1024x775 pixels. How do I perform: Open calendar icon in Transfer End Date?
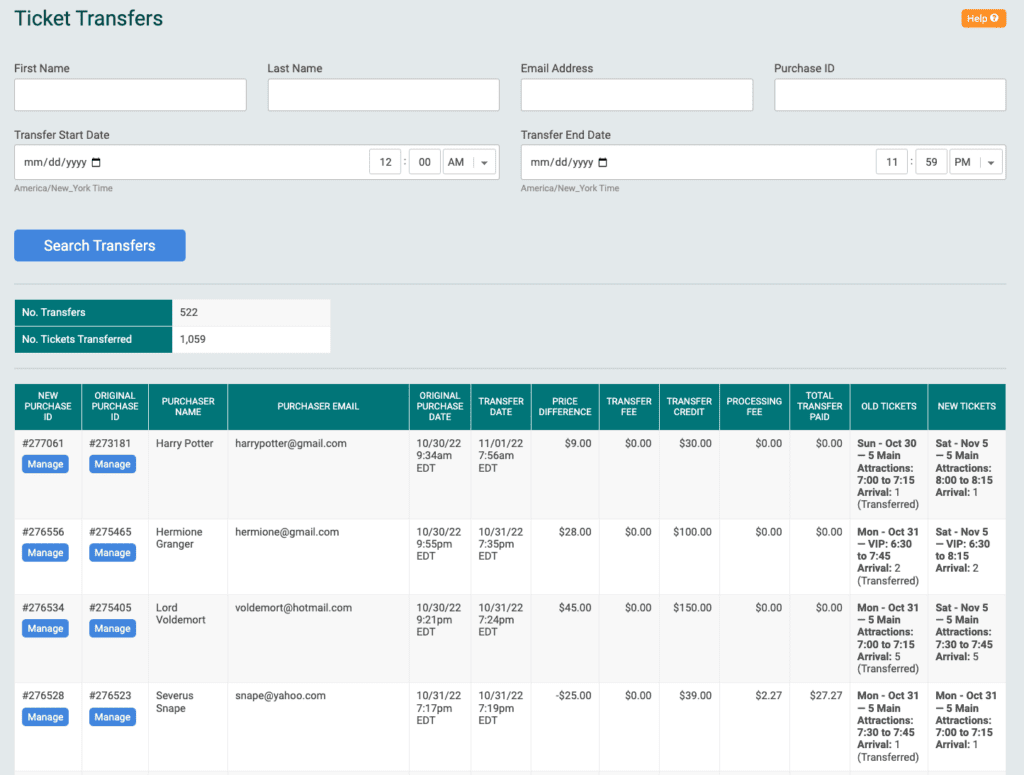pyautogui.click(x=603, y=163)
